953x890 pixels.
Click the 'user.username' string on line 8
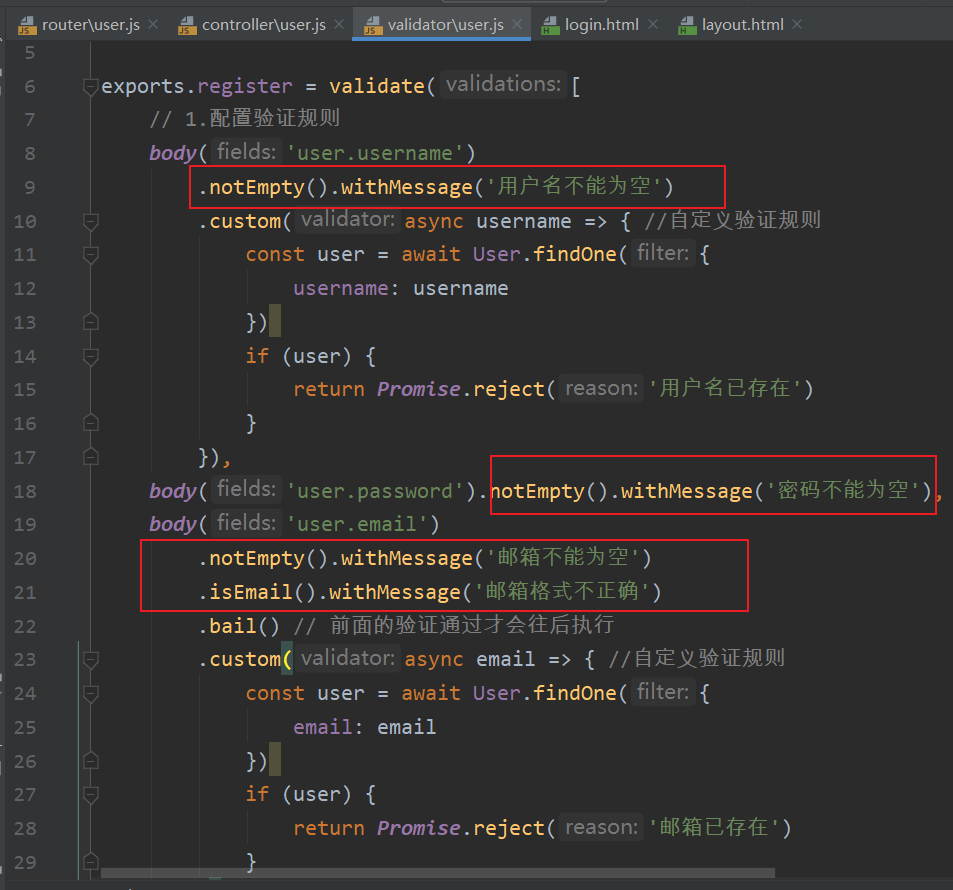pyautogui.click(x=375, y=153)
